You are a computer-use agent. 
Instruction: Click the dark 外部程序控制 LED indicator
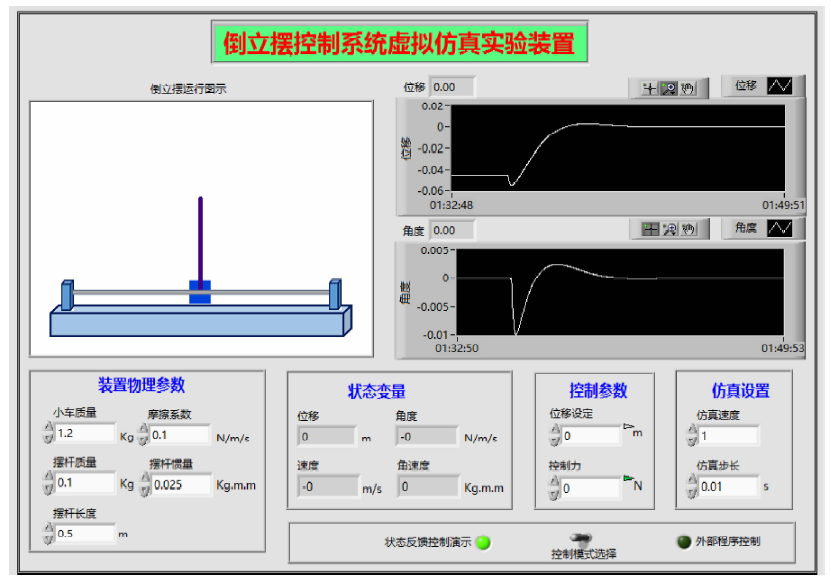click(684, 542)
